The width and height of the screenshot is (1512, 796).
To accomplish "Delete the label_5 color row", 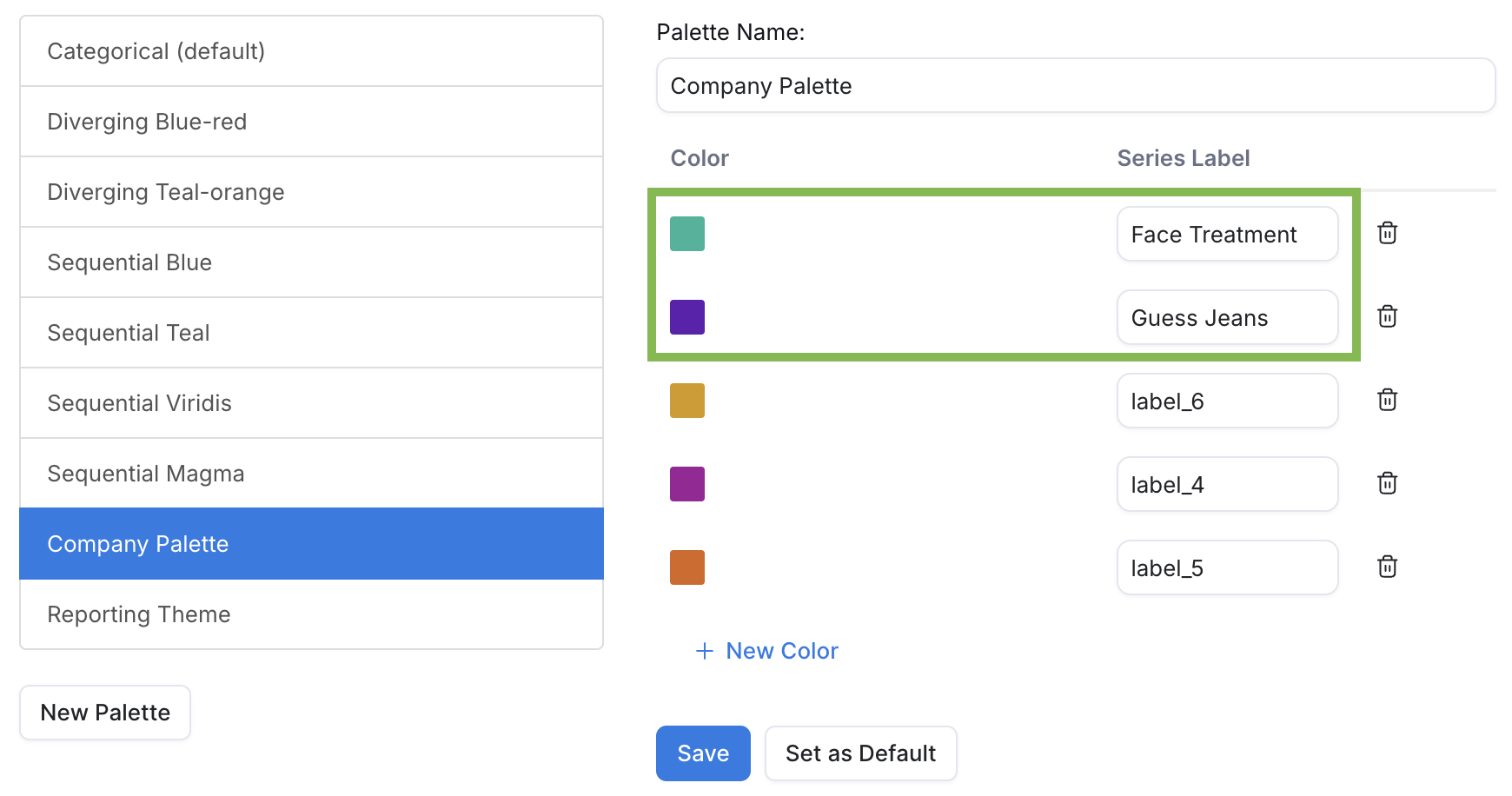I will click(x=1387, y=567).
